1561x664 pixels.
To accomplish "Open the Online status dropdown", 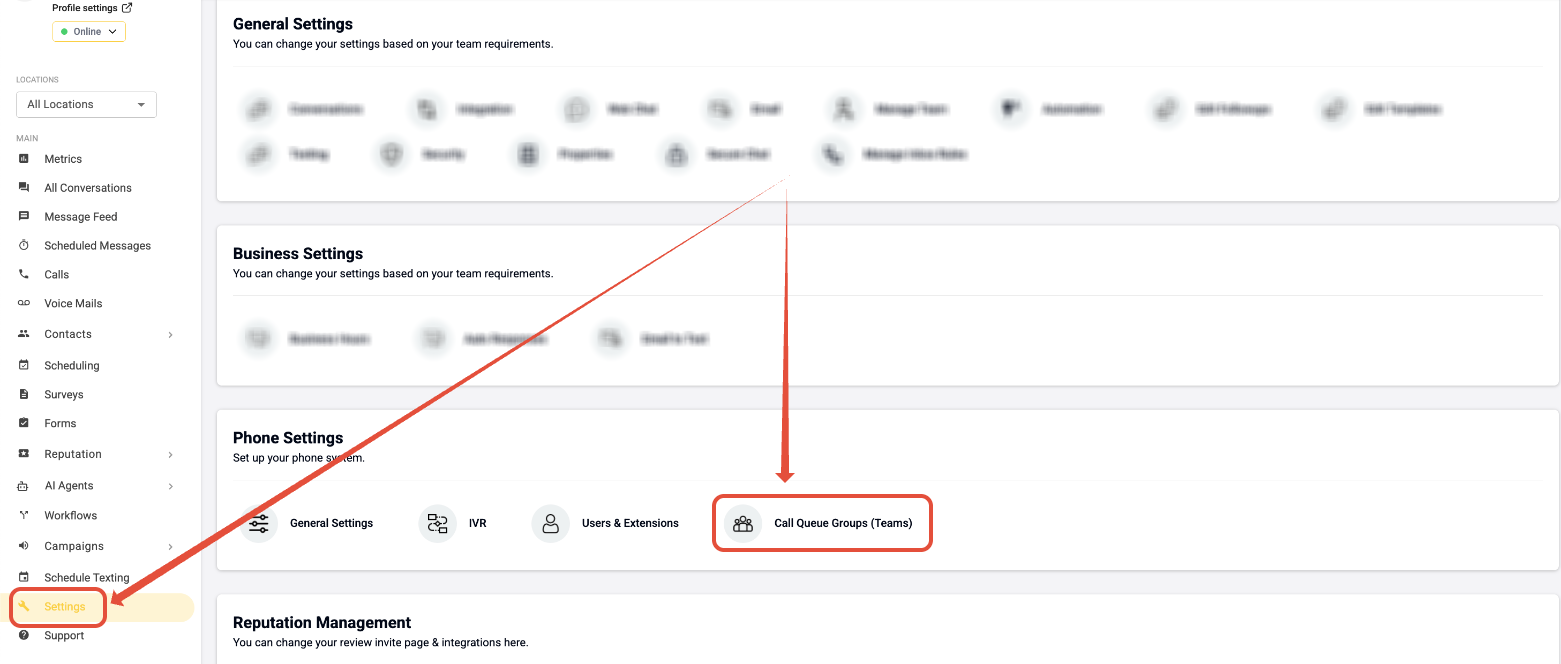I will click(x=88, y=32).
